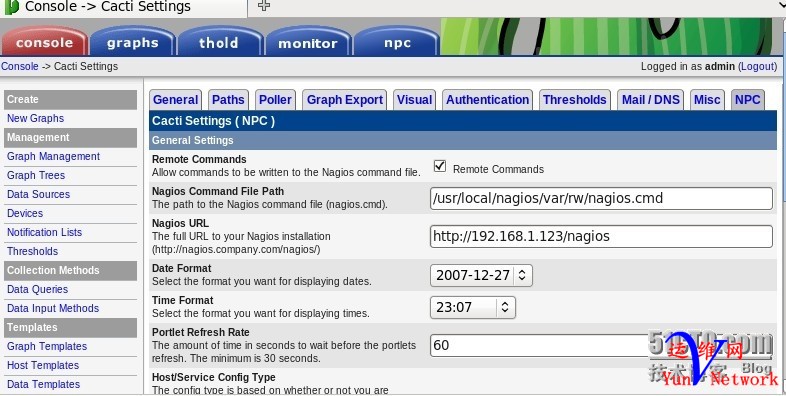Select the Poller settings tab
The image size is (786, 396).
pyautogui.click(x=275, y=100)
